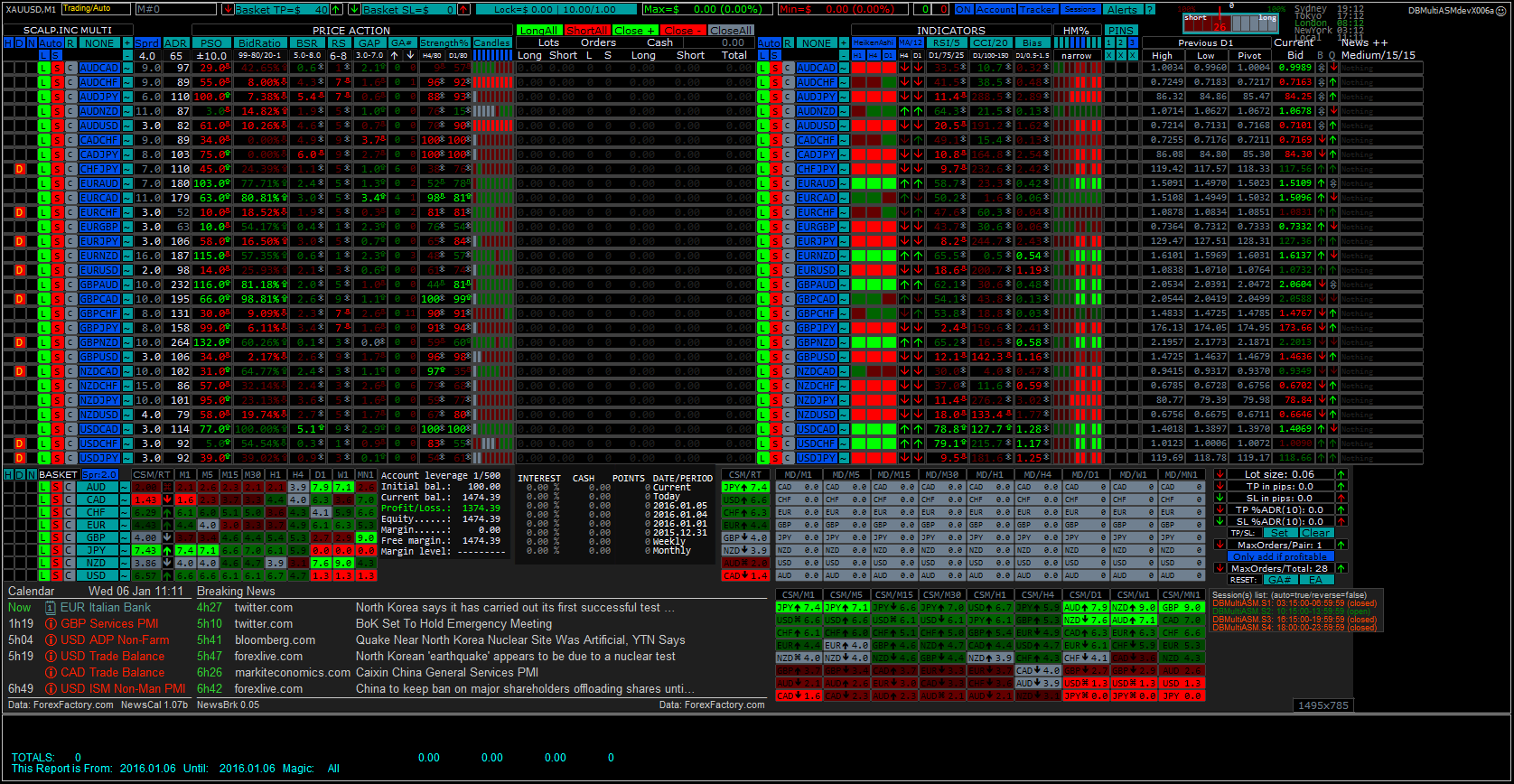Increase MaxOrders/Pair with the up arrow
The height and width of the screenshot is (784, 1514).
(x=1341, y=545)
